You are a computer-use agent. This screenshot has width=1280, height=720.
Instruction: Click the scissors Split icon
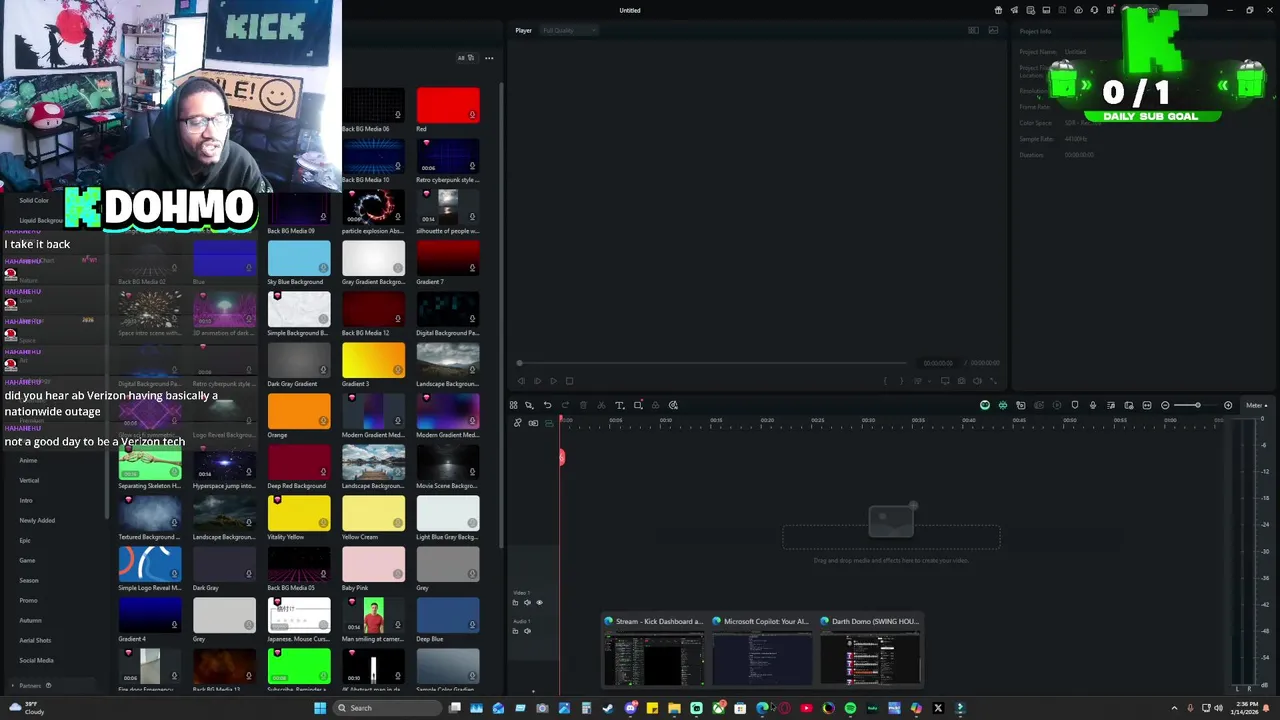[601, 405]
